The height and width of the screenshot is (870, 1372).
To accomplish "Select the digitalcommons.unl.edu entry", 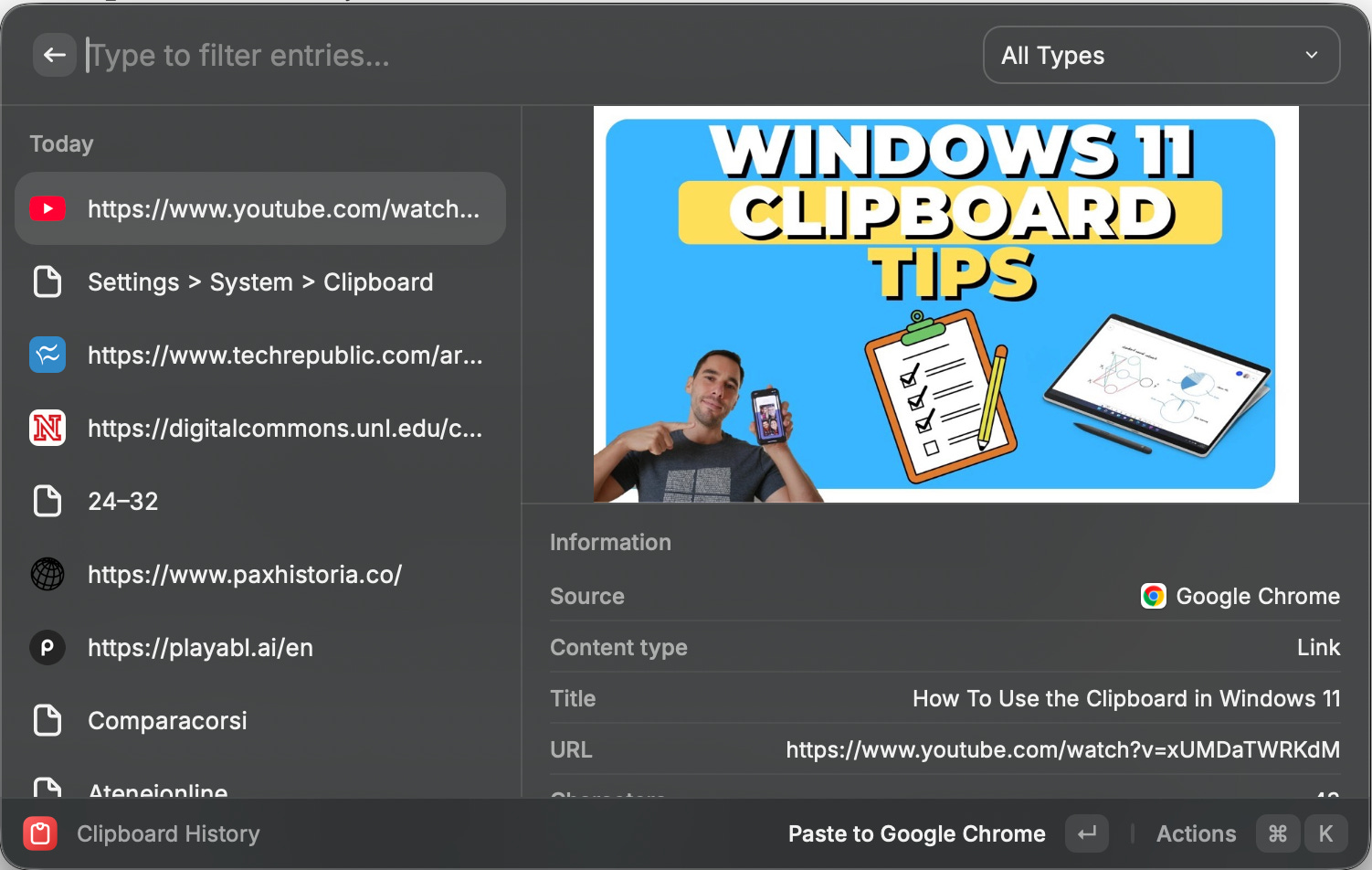I will click(260, 428).
